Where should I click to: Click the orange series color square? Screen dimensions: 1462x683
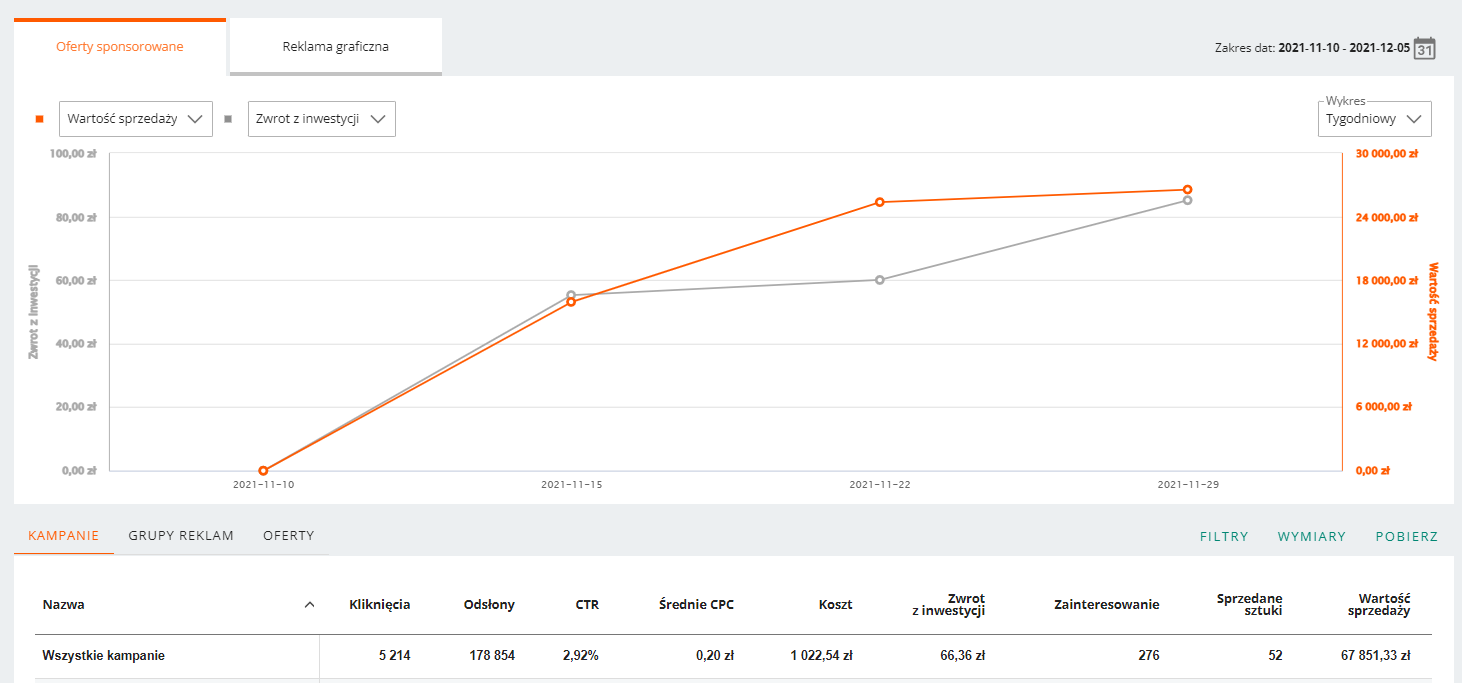click(x=40, y=119)
